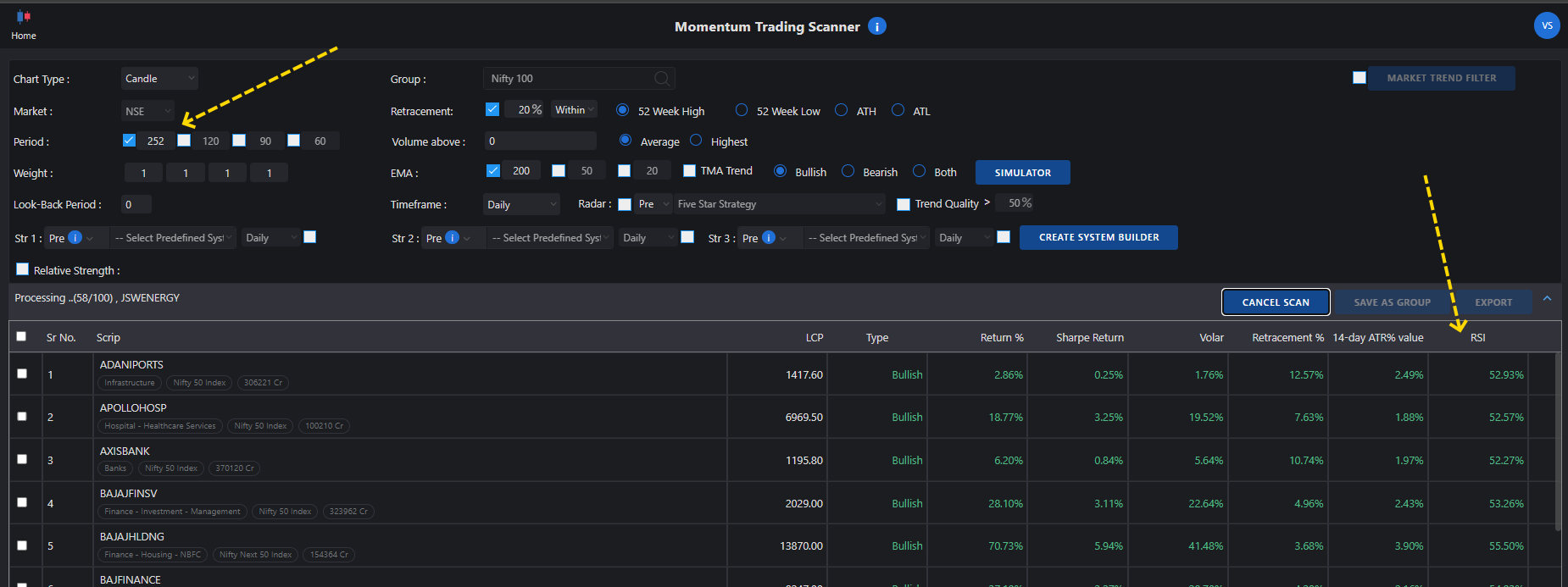
Task: Click CREATE SYSTEM BUILDER button
Action: (x=1098, y=237)
